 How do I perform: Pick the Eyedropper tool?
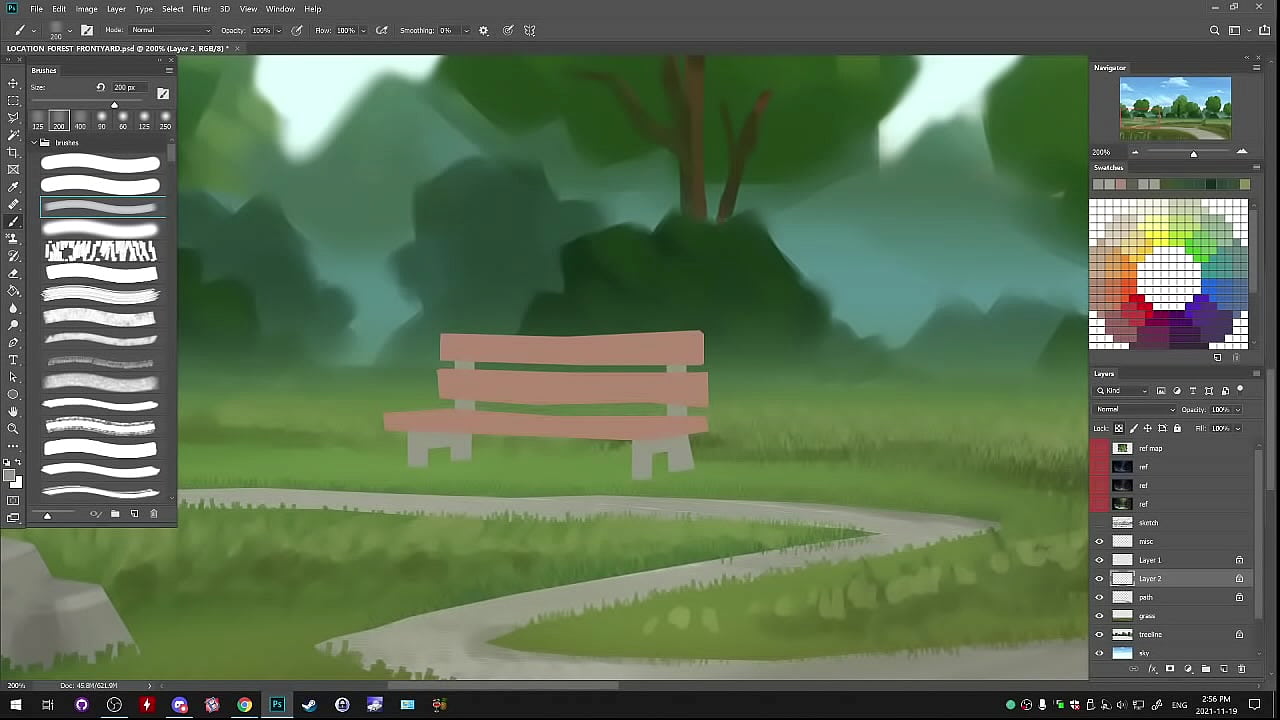(13, 187)
